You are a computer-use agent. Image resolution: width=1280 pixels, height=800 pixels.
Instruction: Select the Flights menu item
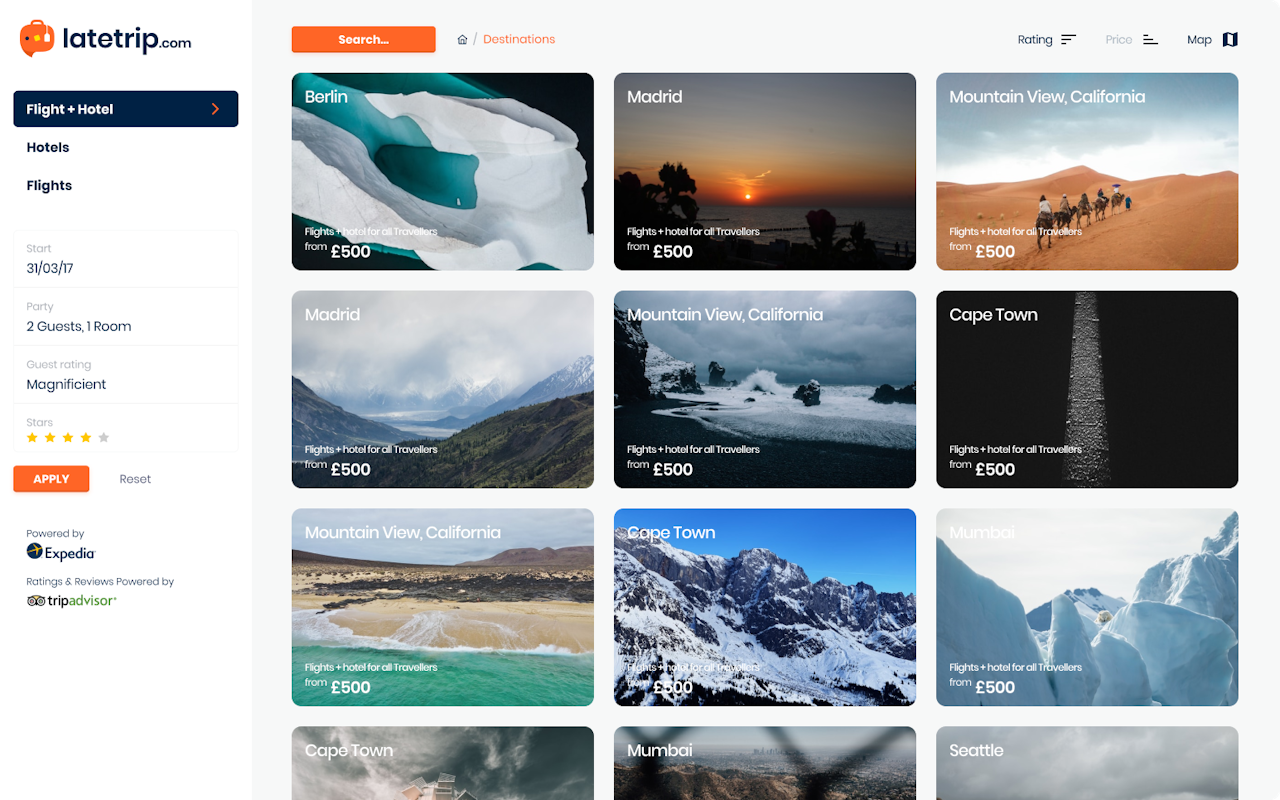49,185
